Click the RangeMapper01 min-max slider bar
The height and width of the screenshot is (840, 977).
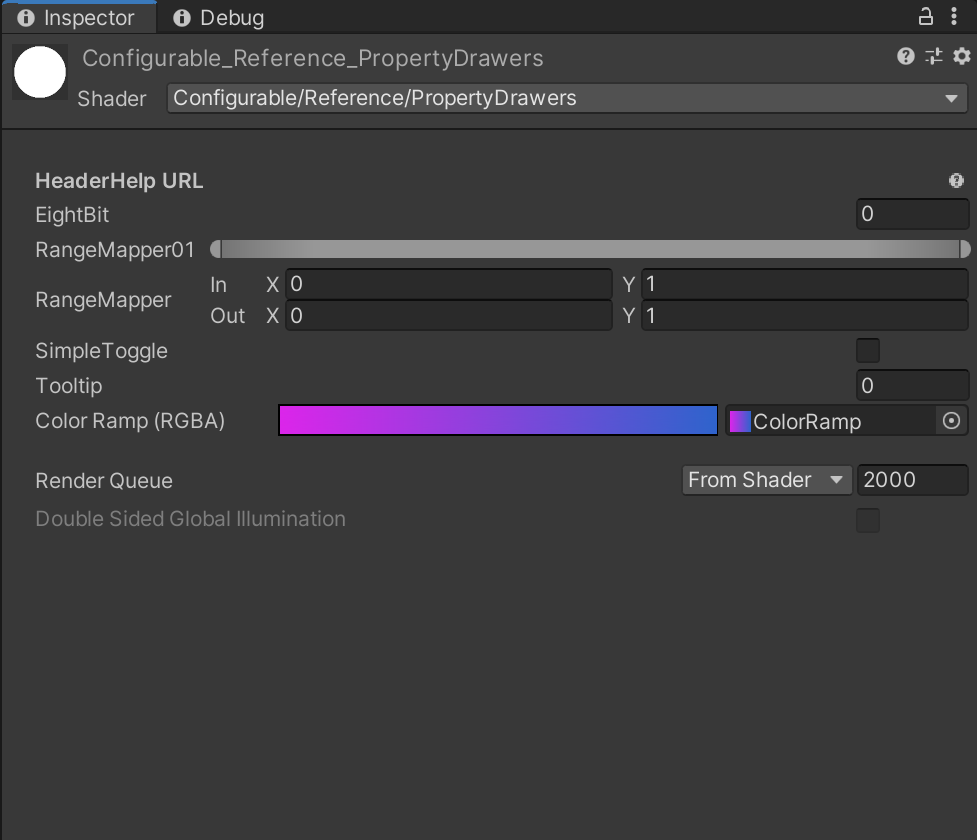(590, 249)
